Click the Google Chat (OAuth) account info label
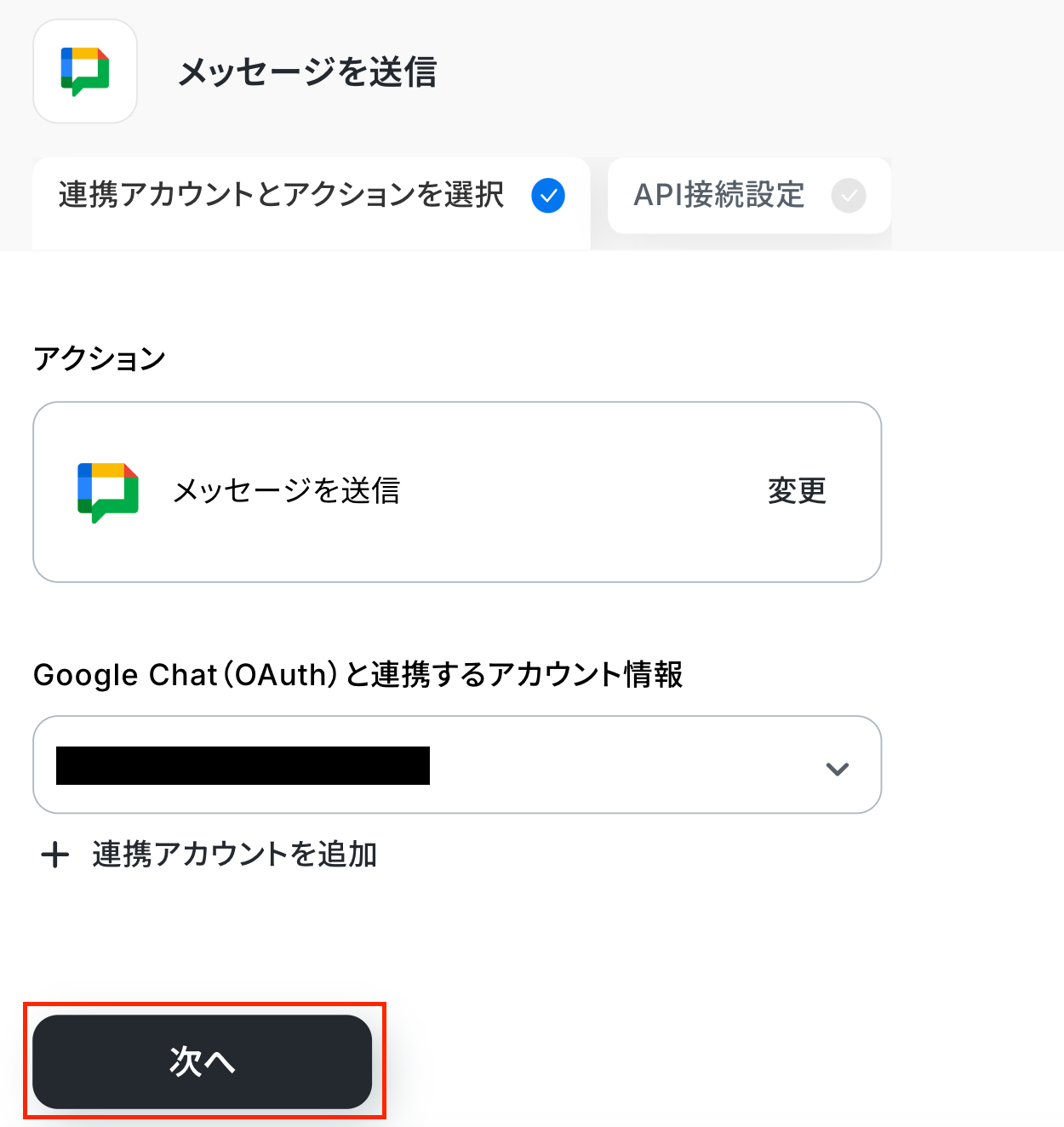The image size is (1064, 1127). click(358, 674)
